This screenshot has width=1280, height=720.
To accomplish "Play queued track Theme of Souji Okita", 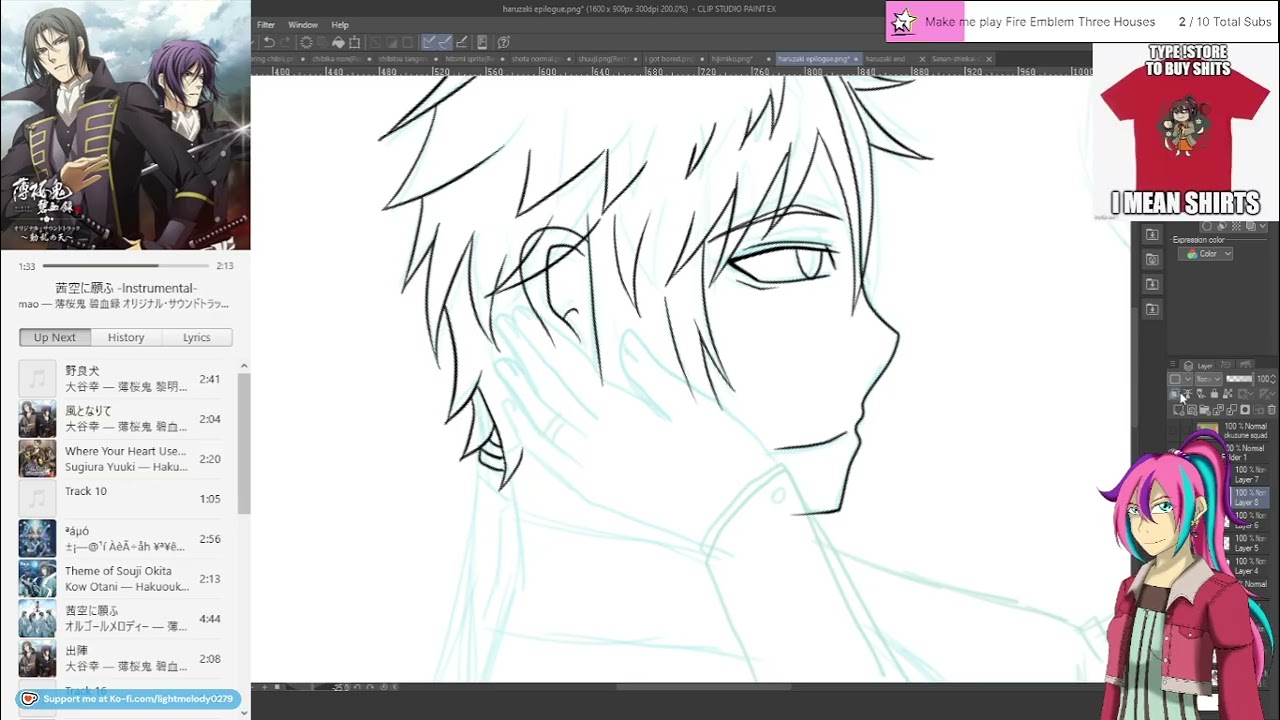I will [128, 579].
